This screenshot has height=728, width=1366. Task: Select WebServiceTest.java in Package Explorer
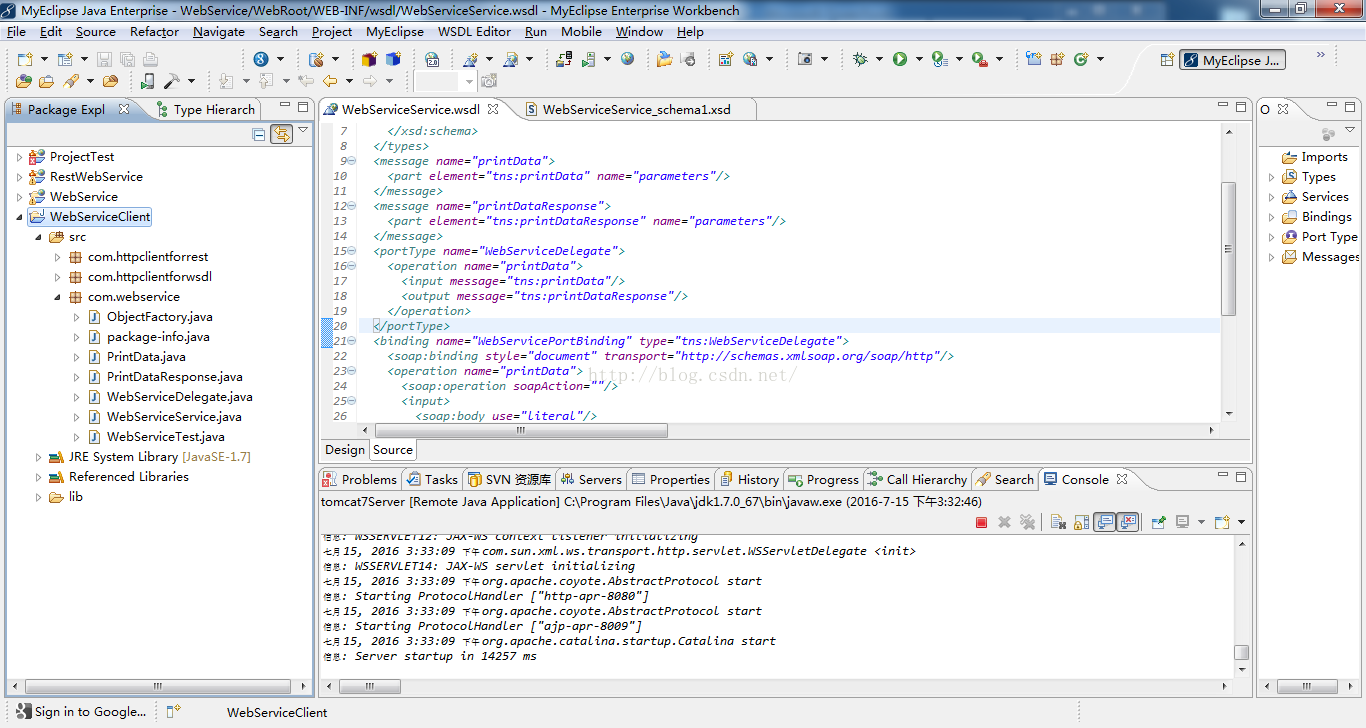(x=165, y=437)
